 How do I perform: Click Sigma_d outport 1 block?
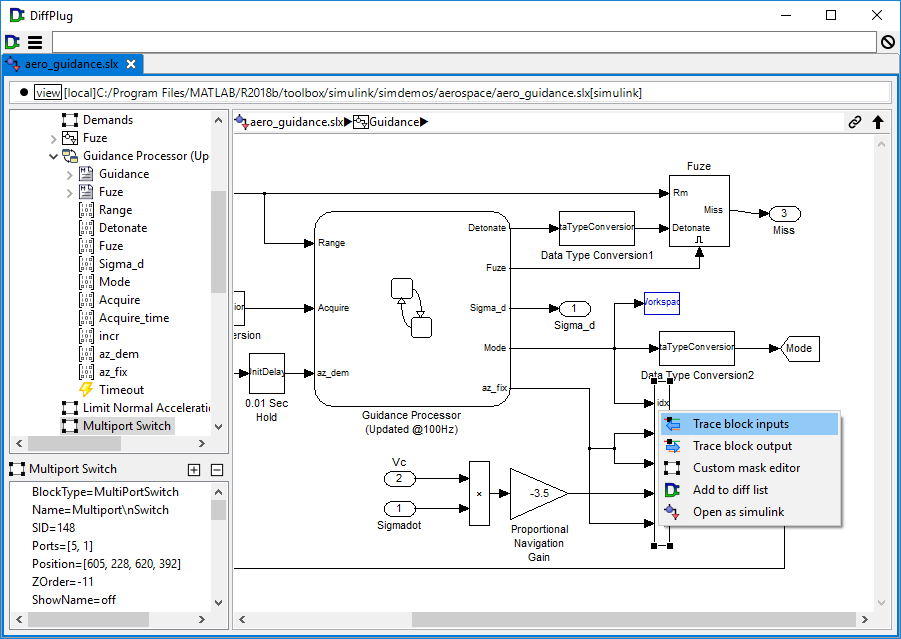[574, 309]
